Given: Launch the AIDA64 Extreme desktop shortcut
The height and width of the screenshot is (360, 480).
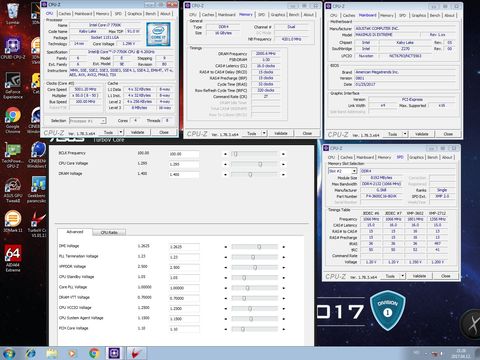Looking at the screenshot, I should 13,258.
